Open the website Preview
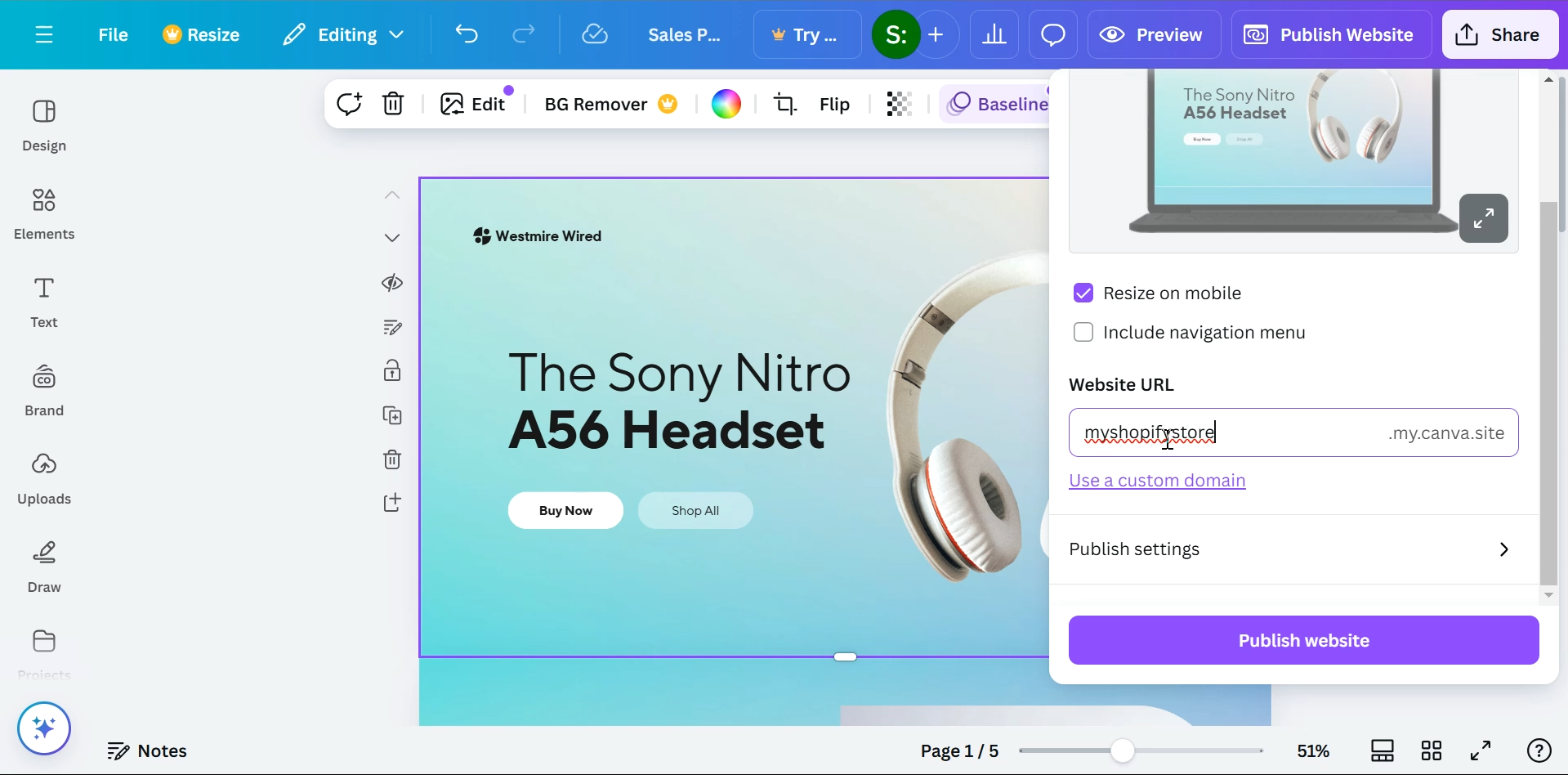The image size is (1568, 775). [1154, 34]
